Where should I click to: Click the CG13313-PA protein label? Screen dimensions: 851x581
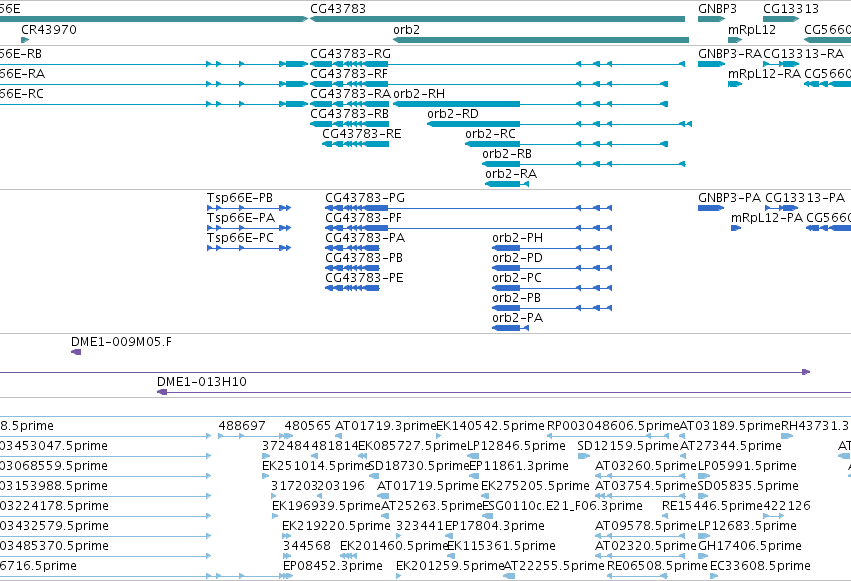(805, 198)
